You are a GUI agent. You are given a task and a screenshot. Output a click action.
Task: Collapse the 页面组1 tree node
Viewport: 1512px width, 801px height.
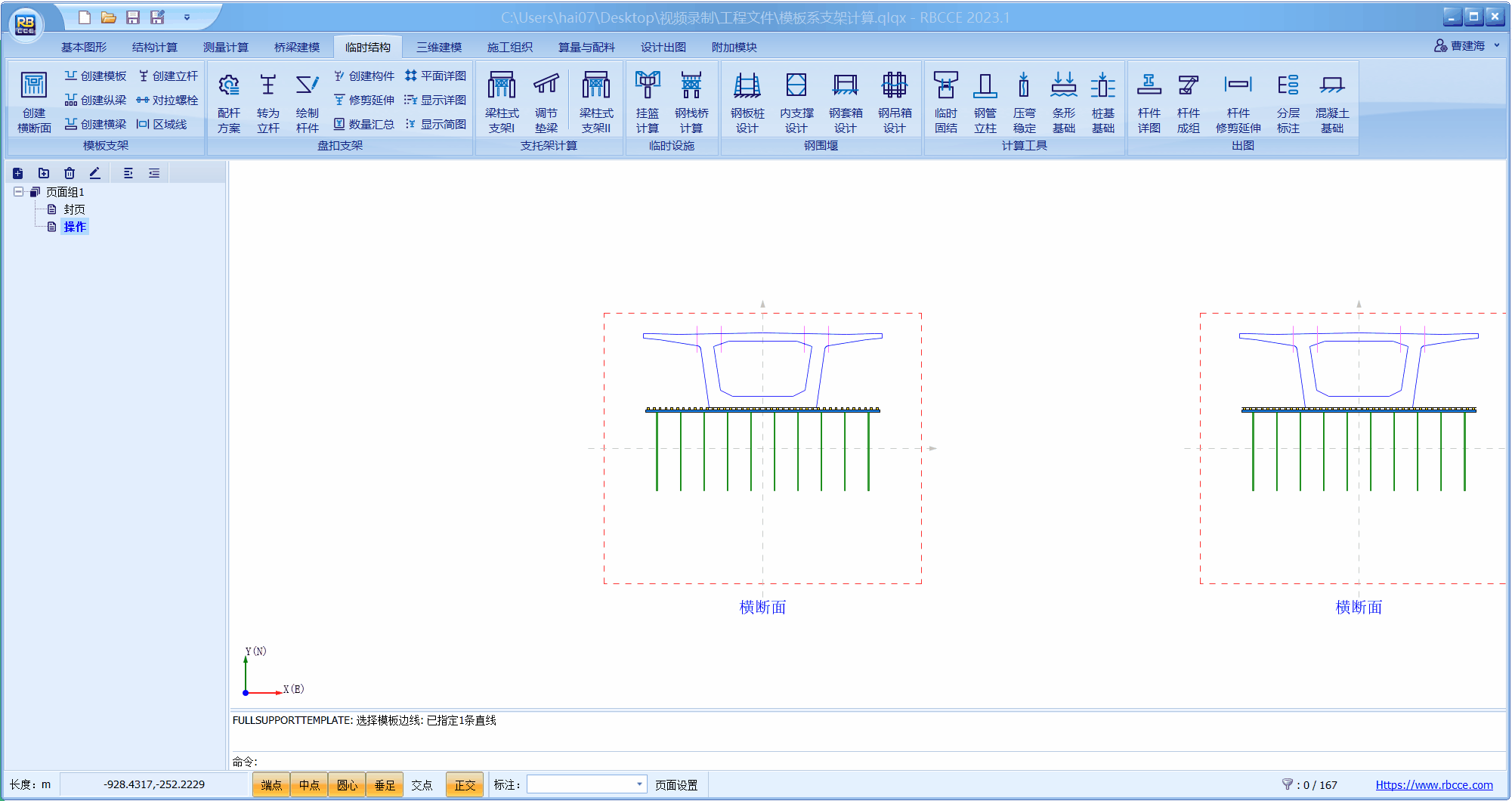point(18,192)
